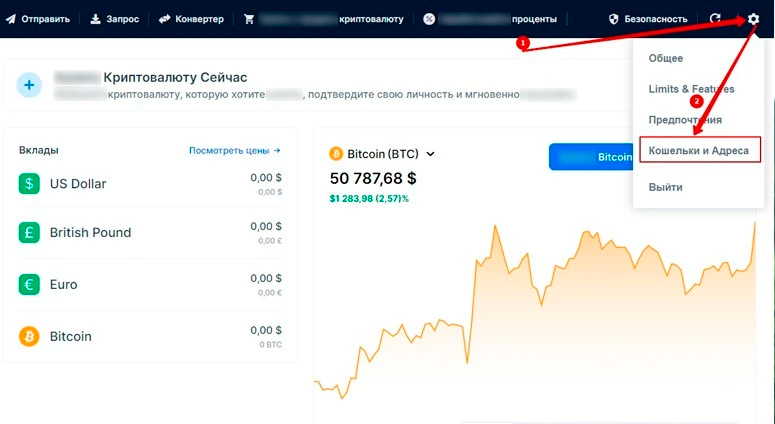The width and height of the screenshot is (775, 424).
Task: Expand the Bitcoin (BTC) asset dropdown
Action: pyautogui.click(x=431, y=154)
